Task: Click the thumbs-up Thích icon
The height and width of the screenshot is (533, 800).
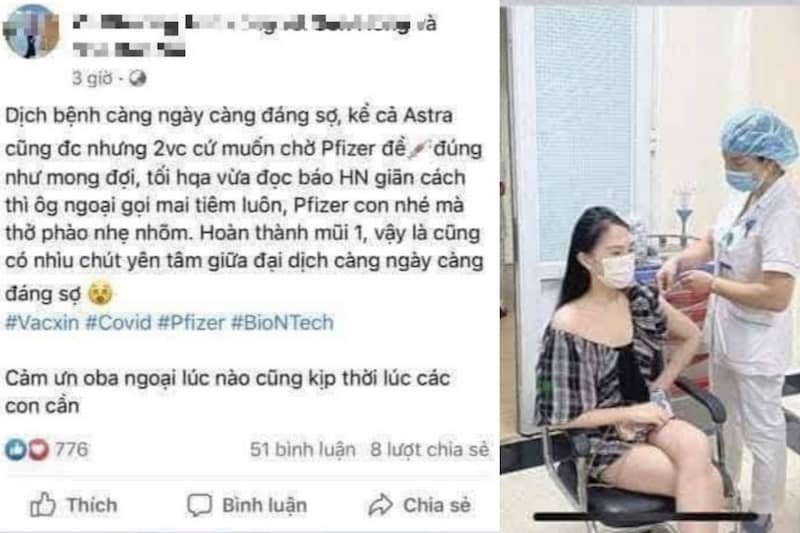Action: coord(43,504)
